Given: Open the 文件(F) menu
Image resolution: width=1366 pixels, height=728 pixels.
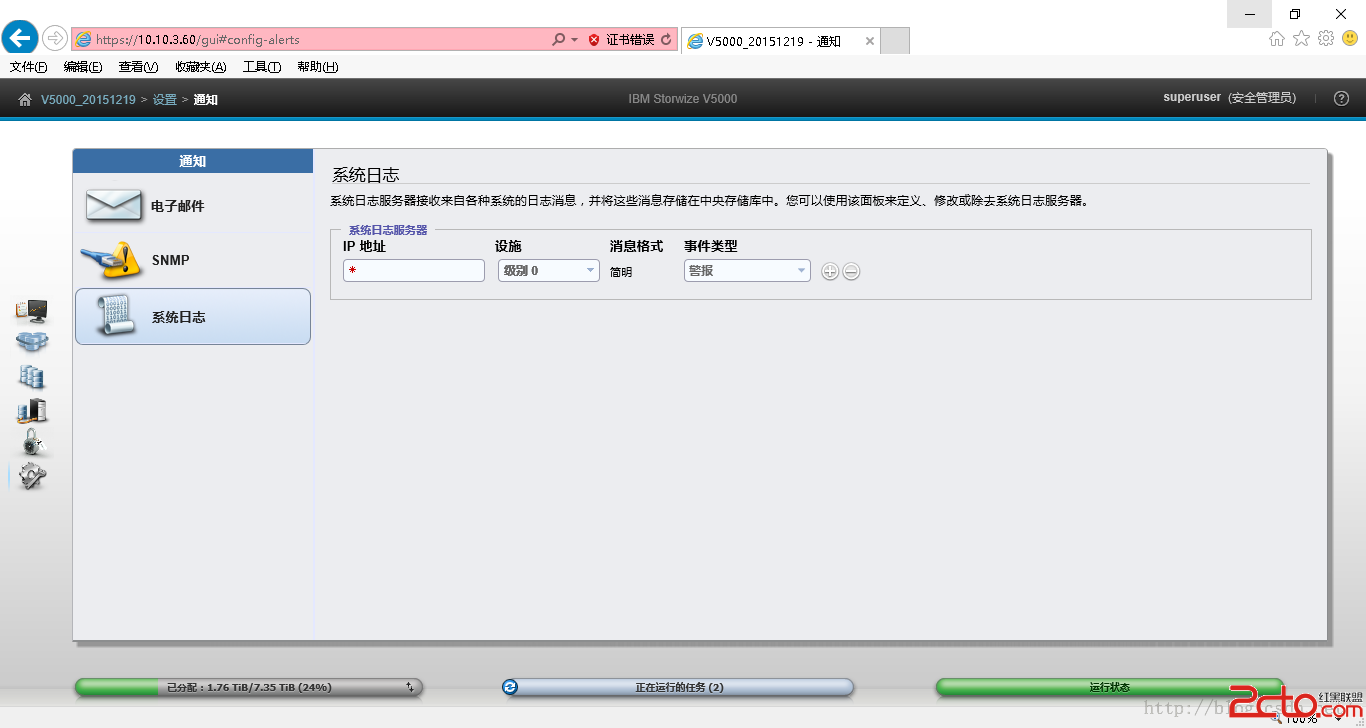Looking at the screenshot, I should pyautogui.click(x=29, y=67).
